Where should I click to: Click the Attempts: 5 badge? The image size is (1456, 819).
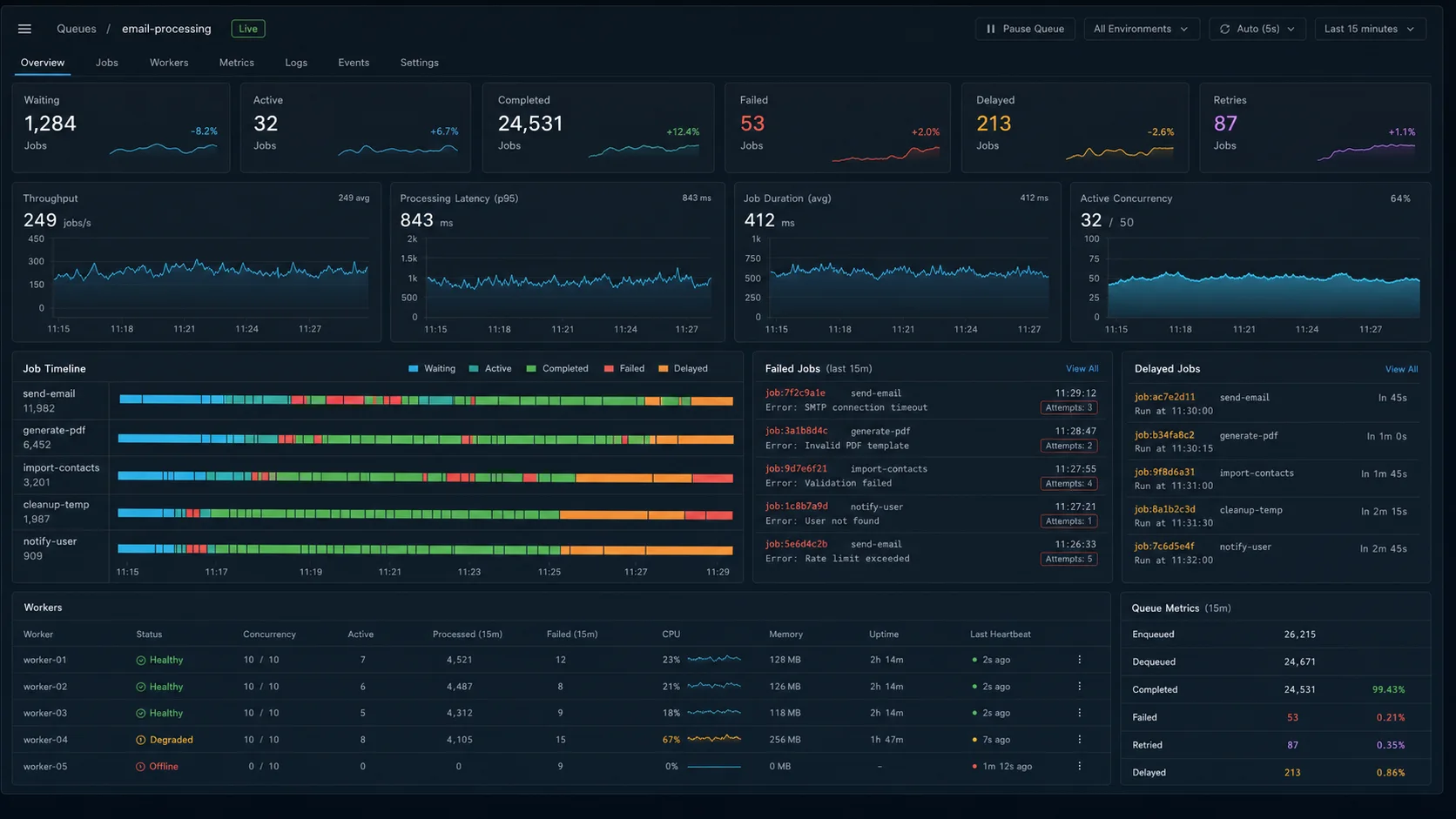(x=1068, y=559)
